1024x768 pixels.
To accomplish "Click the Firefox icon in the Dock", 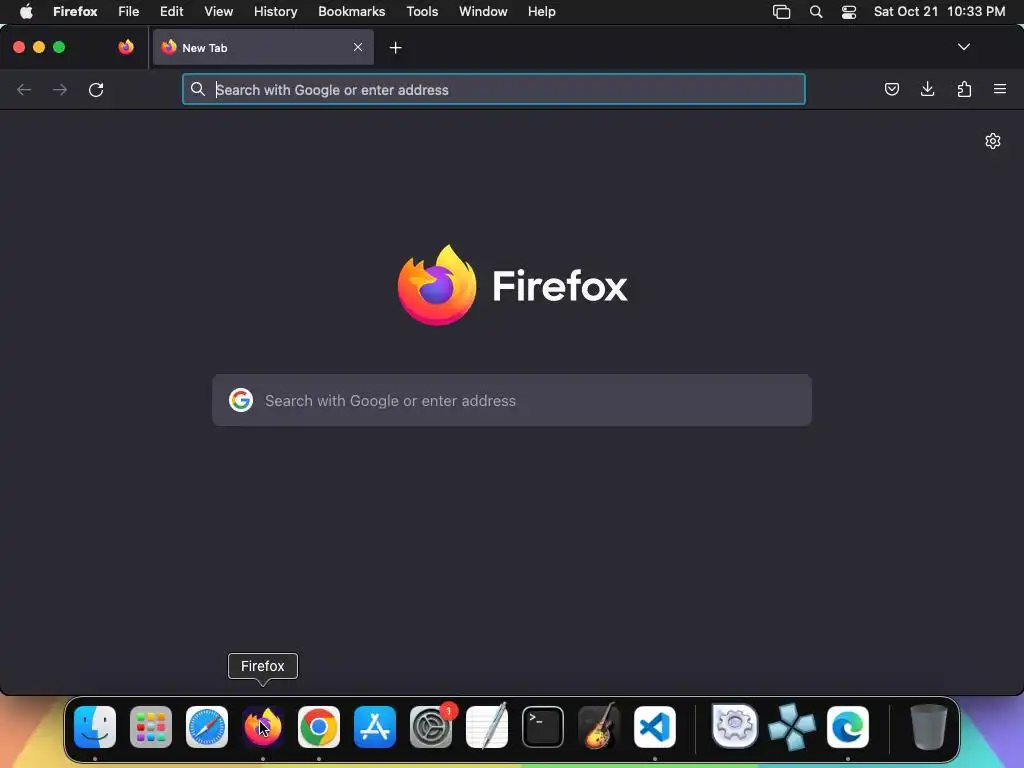I will tap(263, 727).
